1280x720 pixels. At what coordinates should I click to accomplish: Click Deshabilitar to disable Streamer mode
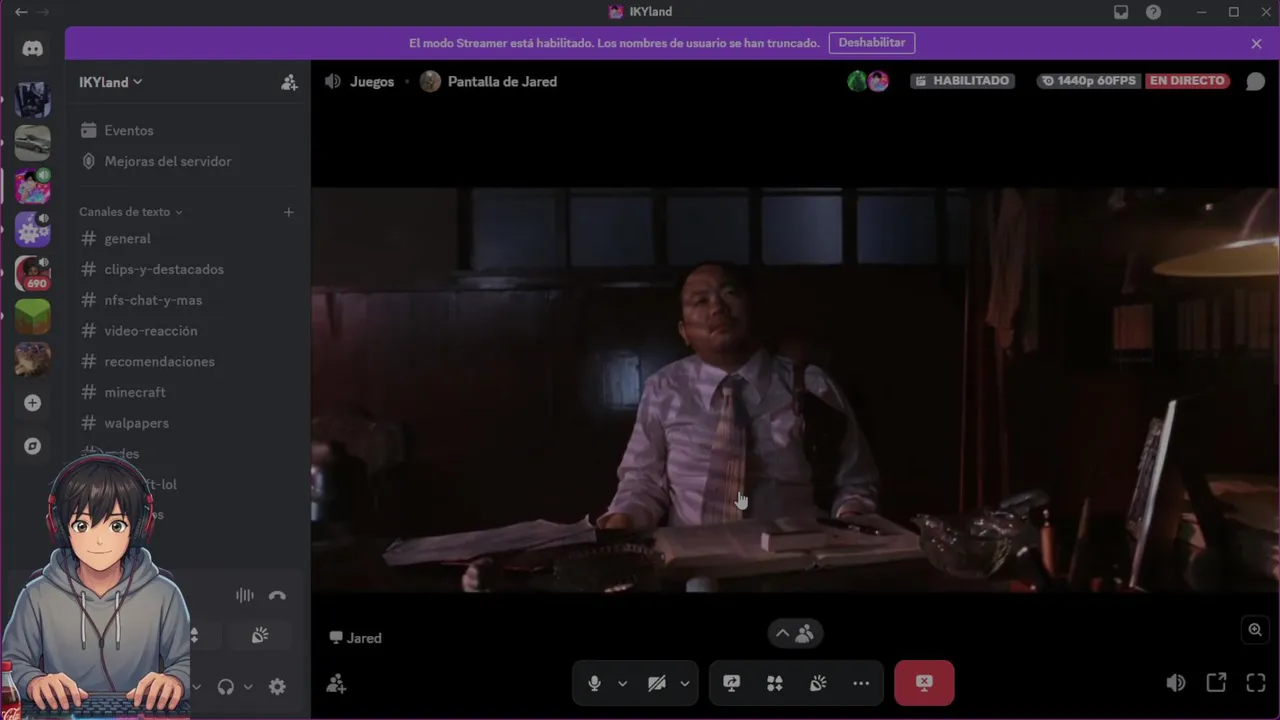coord(871,43)
